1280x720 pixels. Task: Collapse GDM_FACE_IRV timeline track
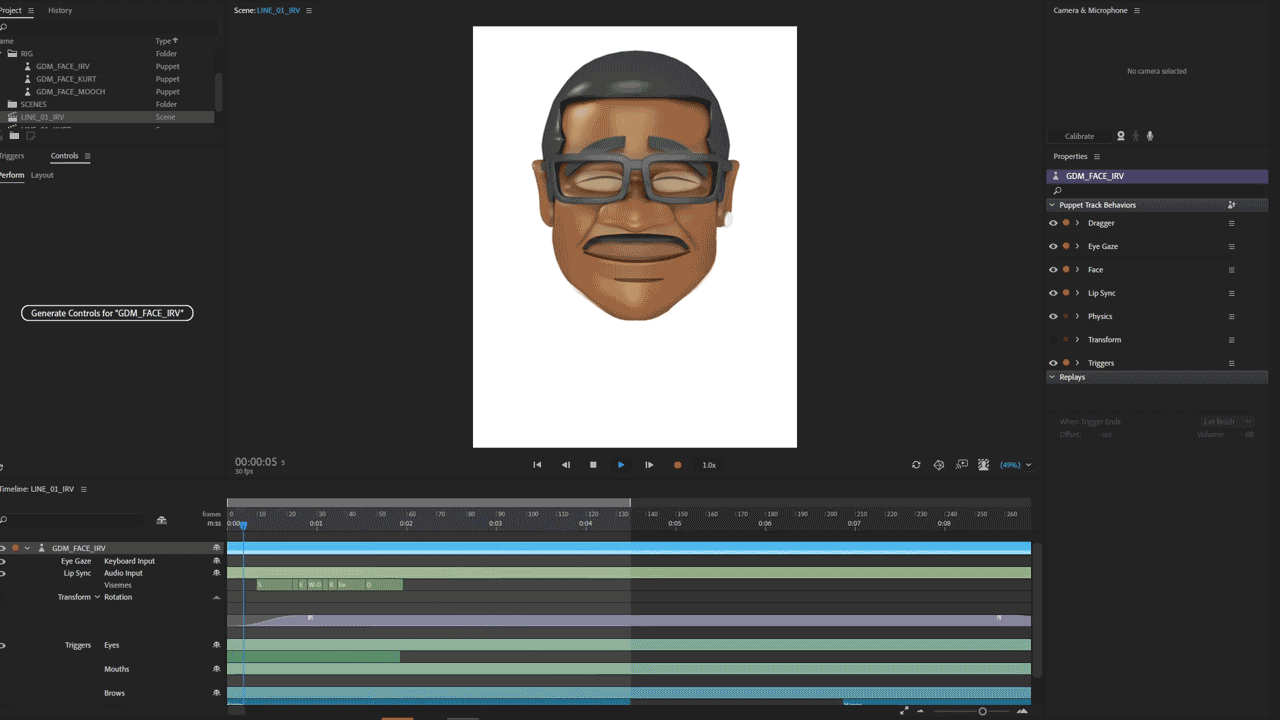(x=27, y=548)
